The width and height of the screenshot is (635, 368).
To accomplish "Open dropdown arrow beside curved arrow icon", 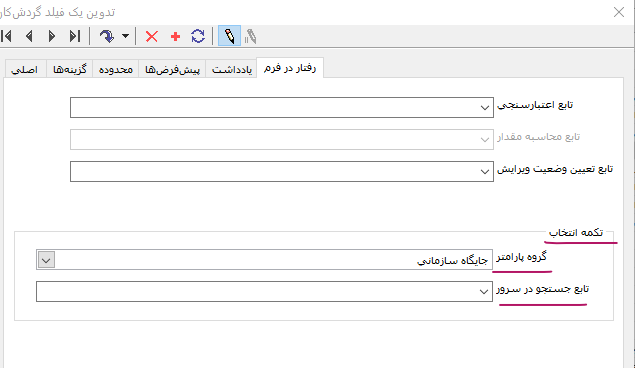I will click(x=126, y=36).
